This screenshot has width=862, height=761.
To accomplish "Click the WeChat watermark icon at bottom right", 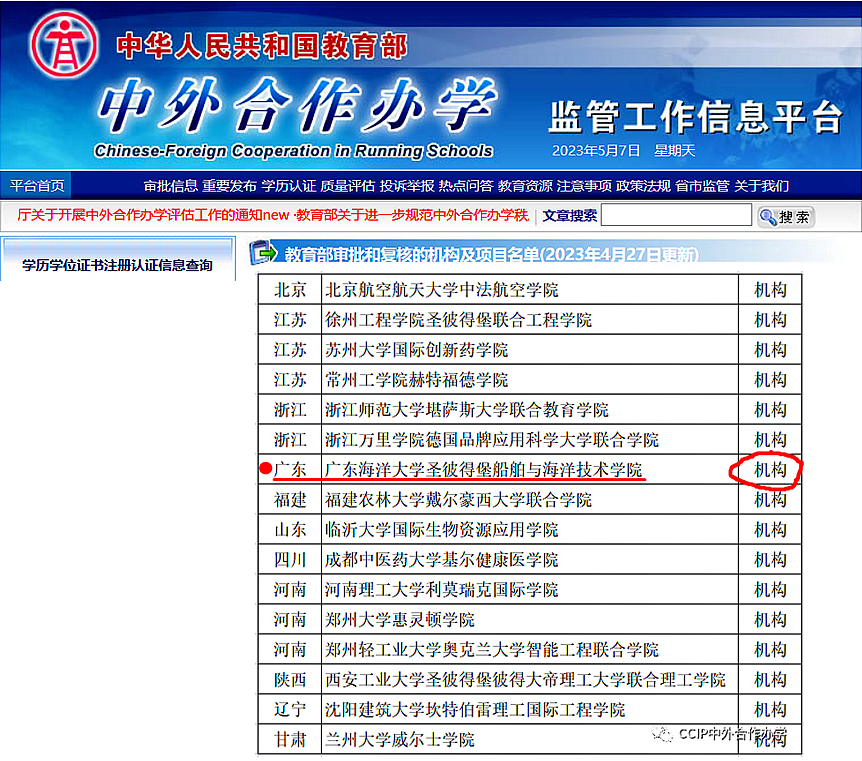I will coord(663,735).
